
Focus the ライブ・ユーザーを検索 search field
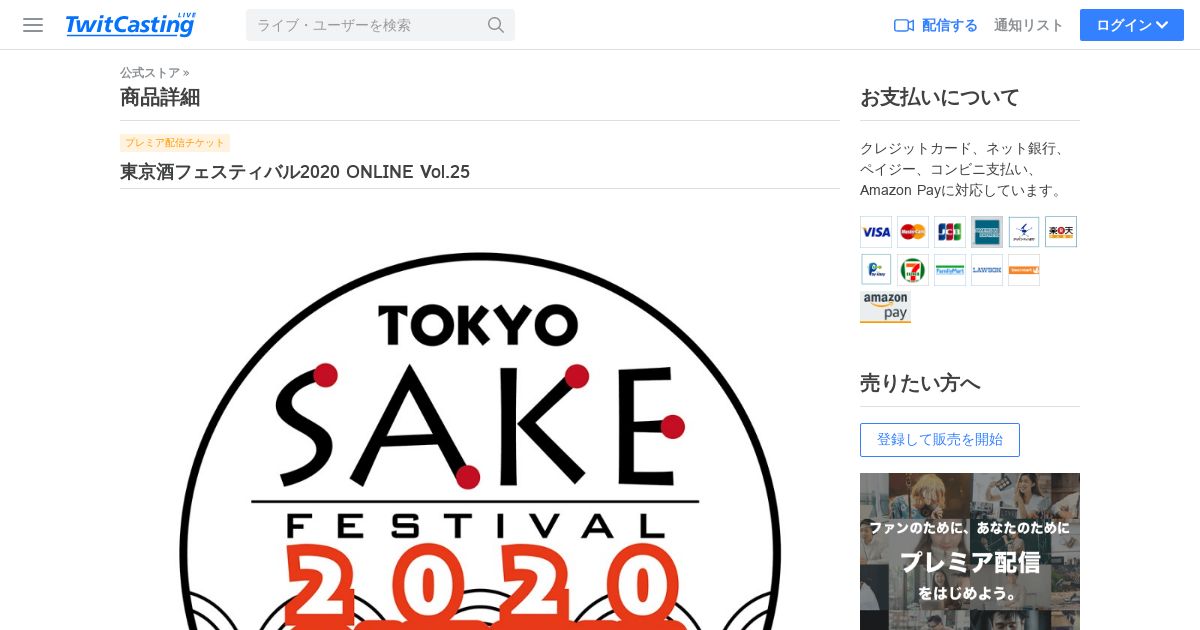coord(366,25)
